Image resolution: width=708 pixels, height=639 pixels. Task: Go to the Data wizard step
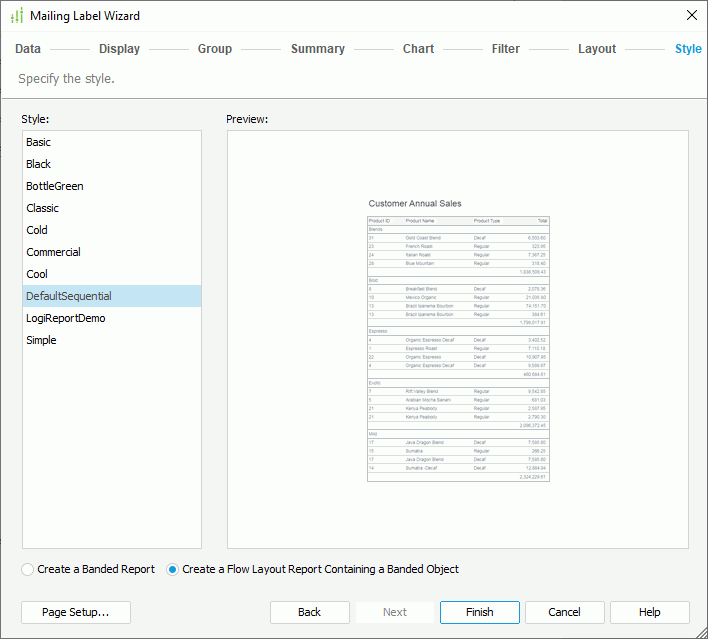click(x=28, y=49)
